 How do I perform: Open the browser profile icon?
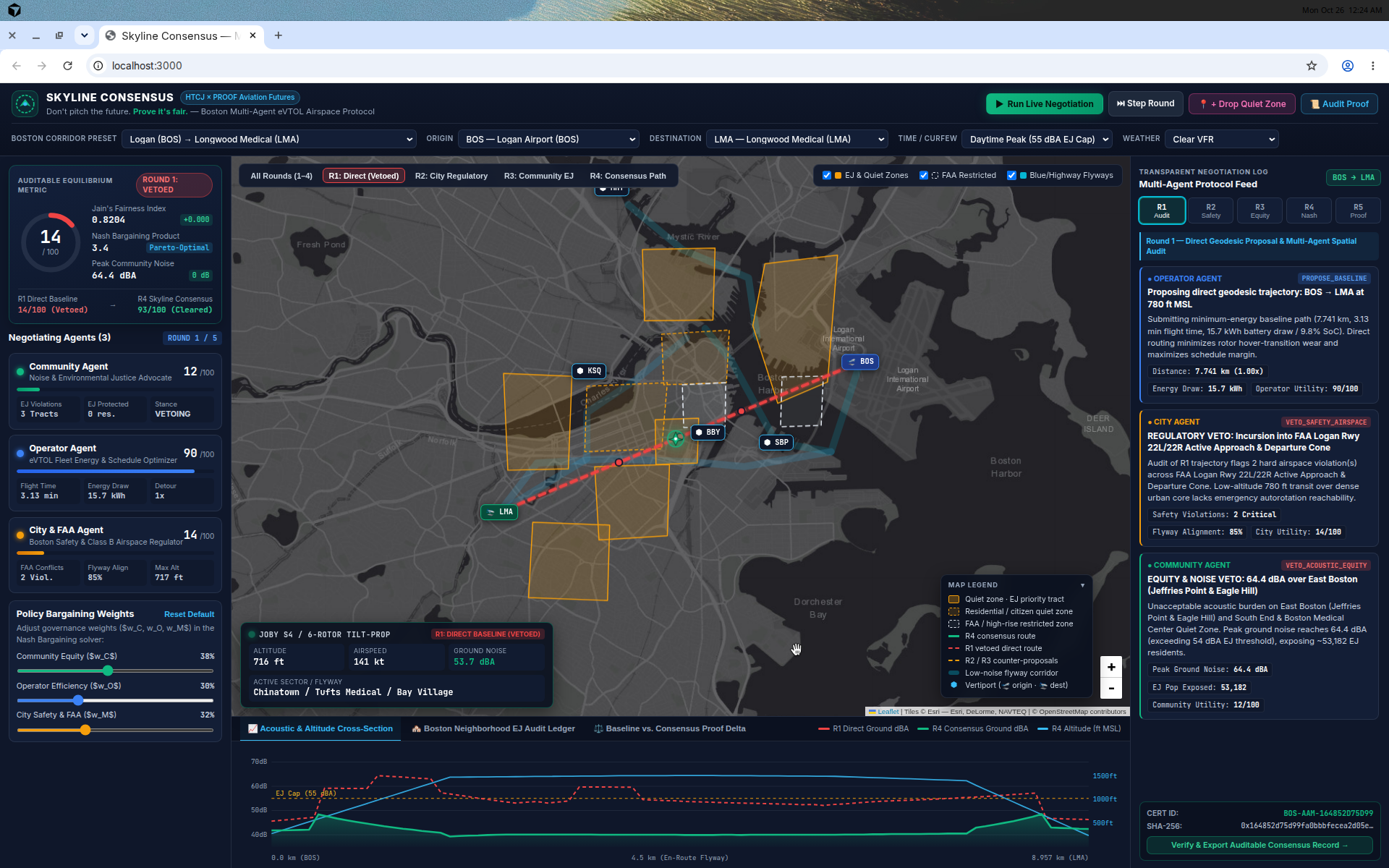tap(1348, 66)
